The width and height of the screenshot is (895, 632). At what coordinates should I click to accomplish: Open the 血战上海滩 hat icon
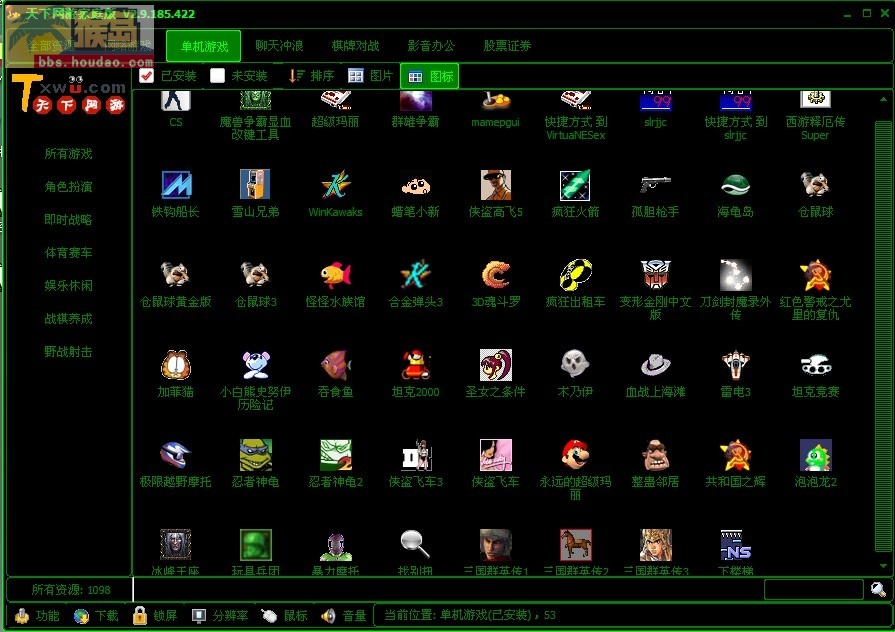(655, 364)
